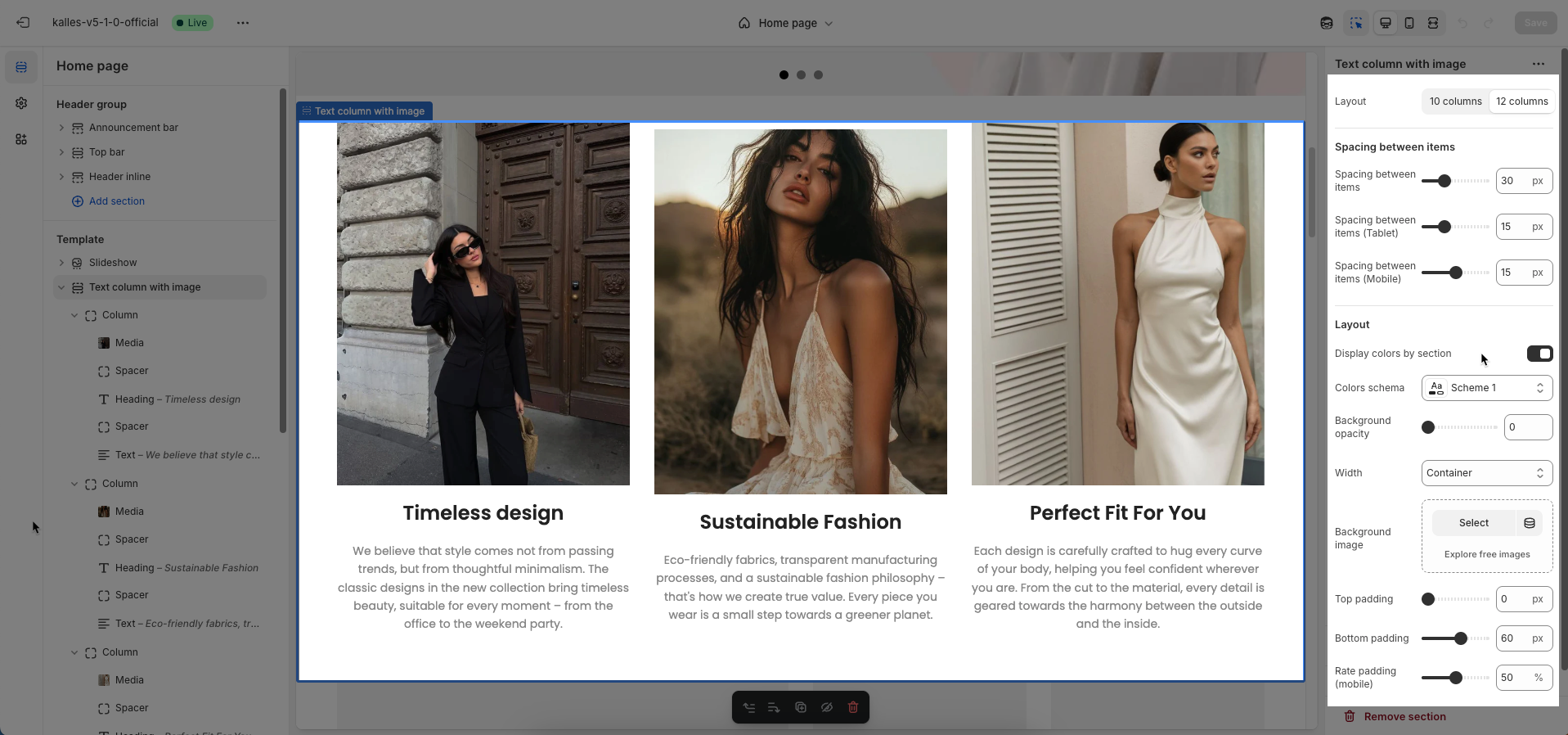Image resolution: width=1568 pixels, height=735 pixels.
Task: Switch to desktop preview
Action: 1386,23
